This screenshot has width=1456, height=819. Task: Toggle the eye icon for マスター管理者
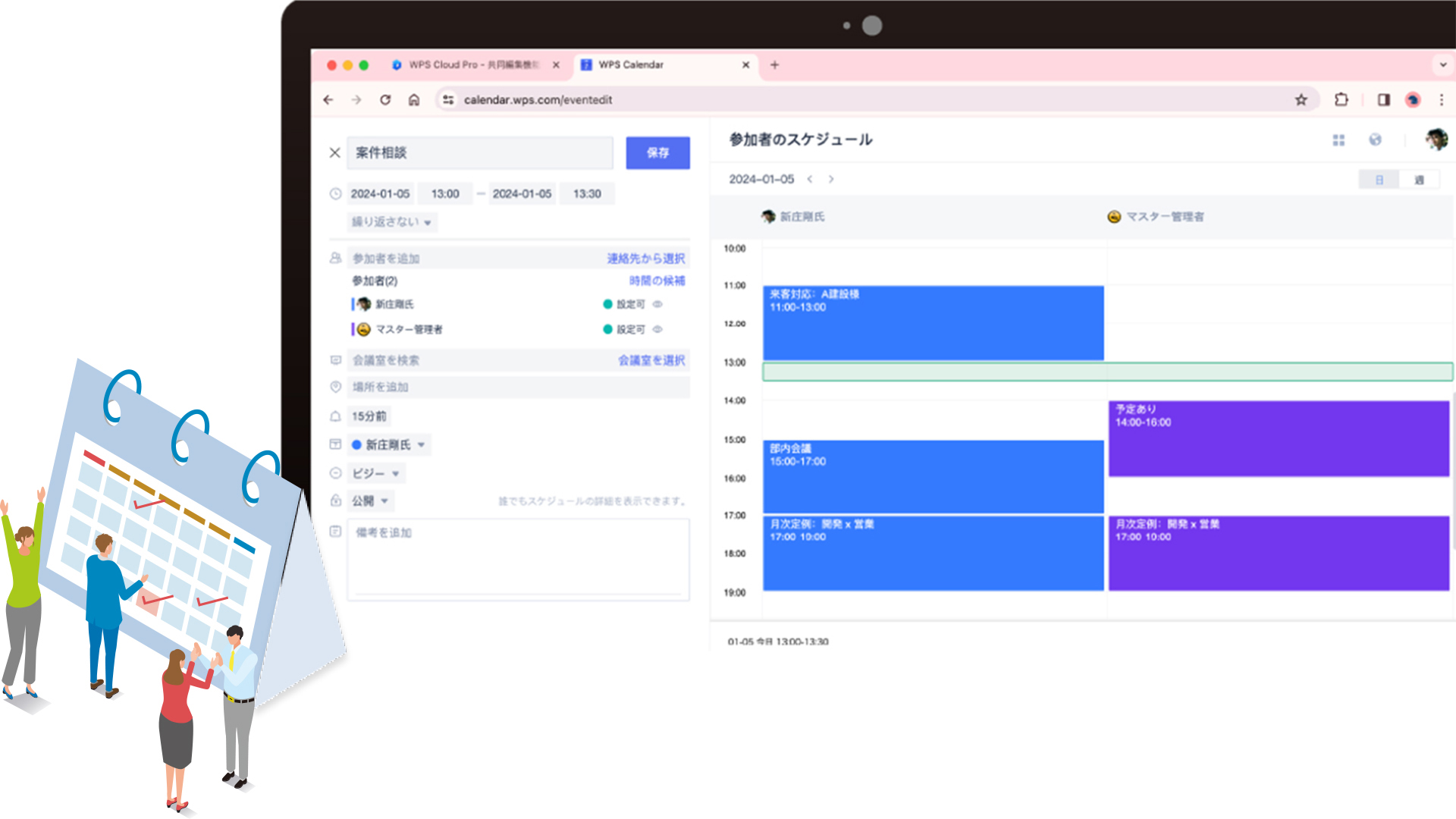[x=657, y=329]
